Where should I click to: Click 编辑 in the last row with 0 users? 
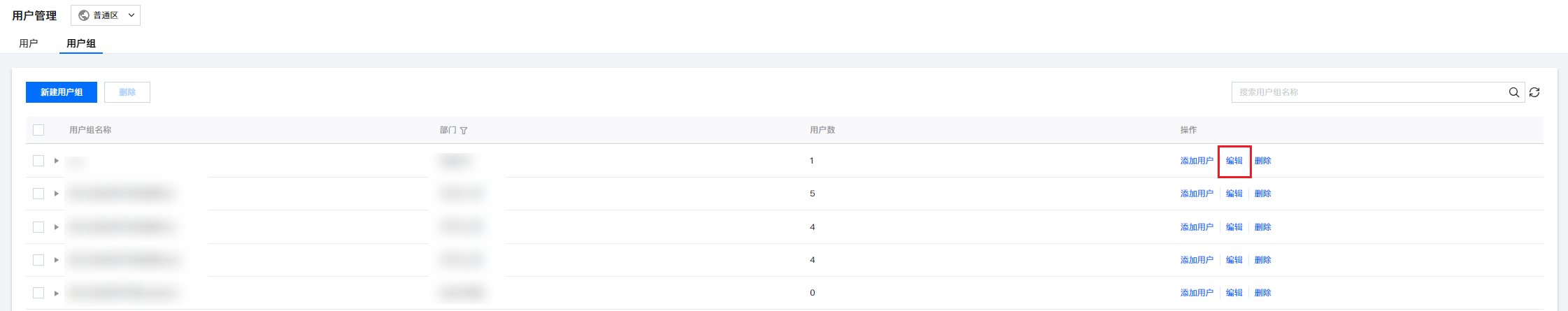coord(1234,293)
